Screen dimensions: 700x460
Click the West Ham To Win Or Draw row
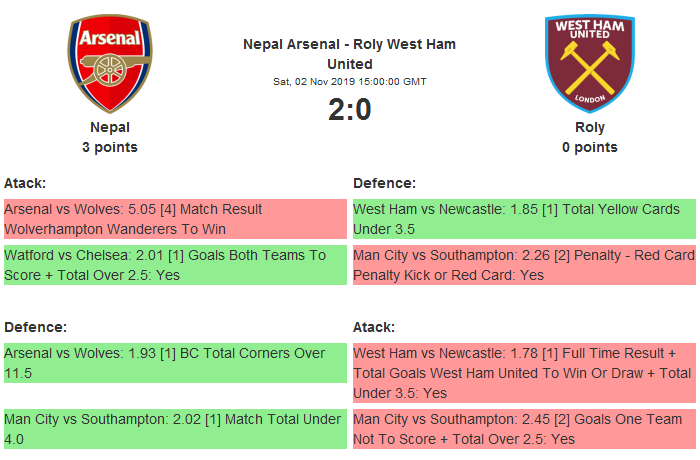523,373
